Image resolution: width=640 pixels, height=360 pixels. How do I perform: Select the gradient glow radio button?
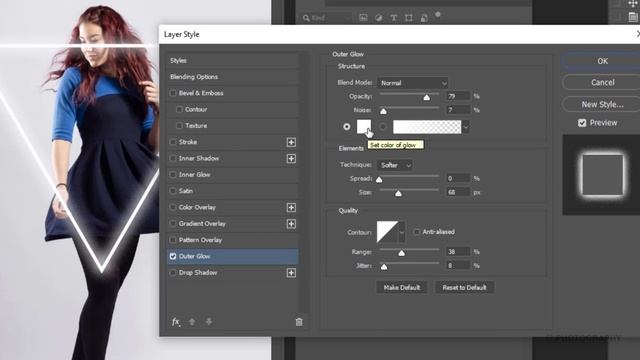click(382, 127)
